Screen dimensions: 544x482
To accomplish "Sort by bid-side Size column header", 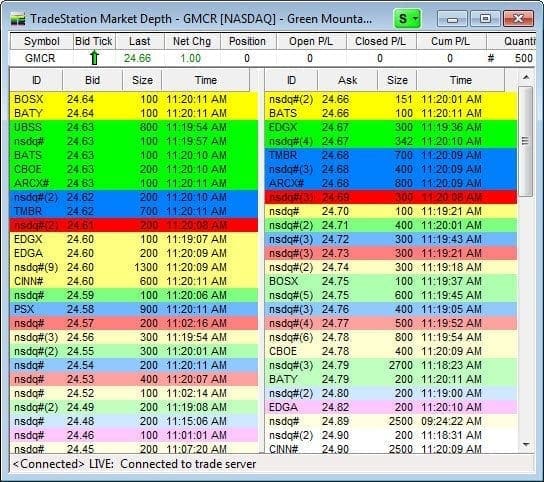I will (x=142, y=80).
